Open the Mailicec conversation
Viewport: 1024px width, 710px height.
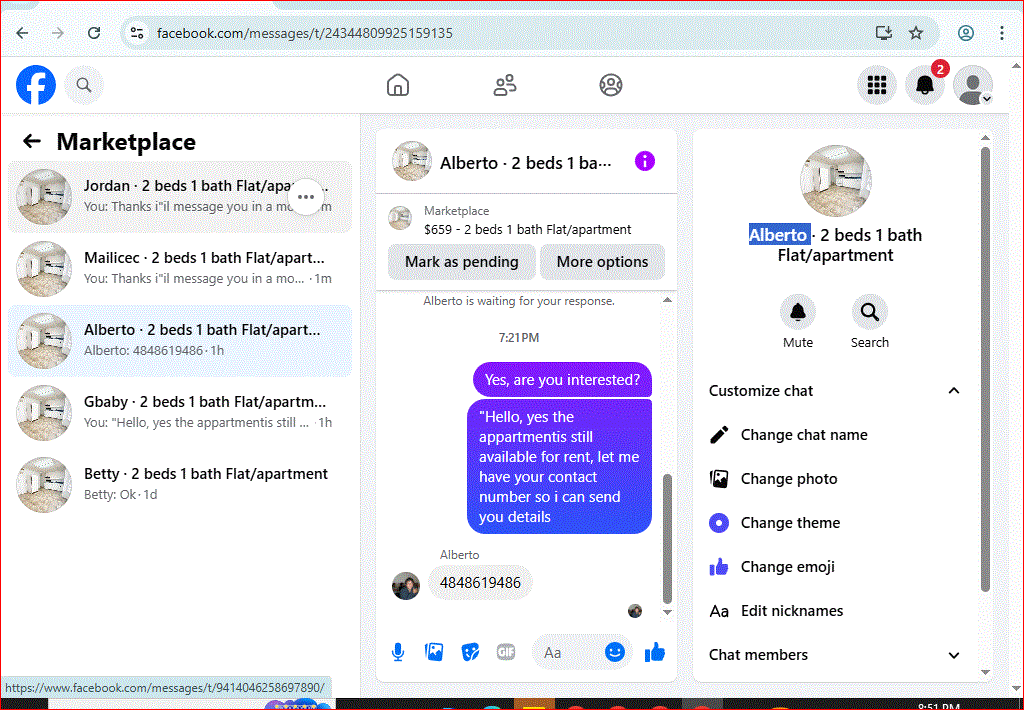tap(180, 268)
